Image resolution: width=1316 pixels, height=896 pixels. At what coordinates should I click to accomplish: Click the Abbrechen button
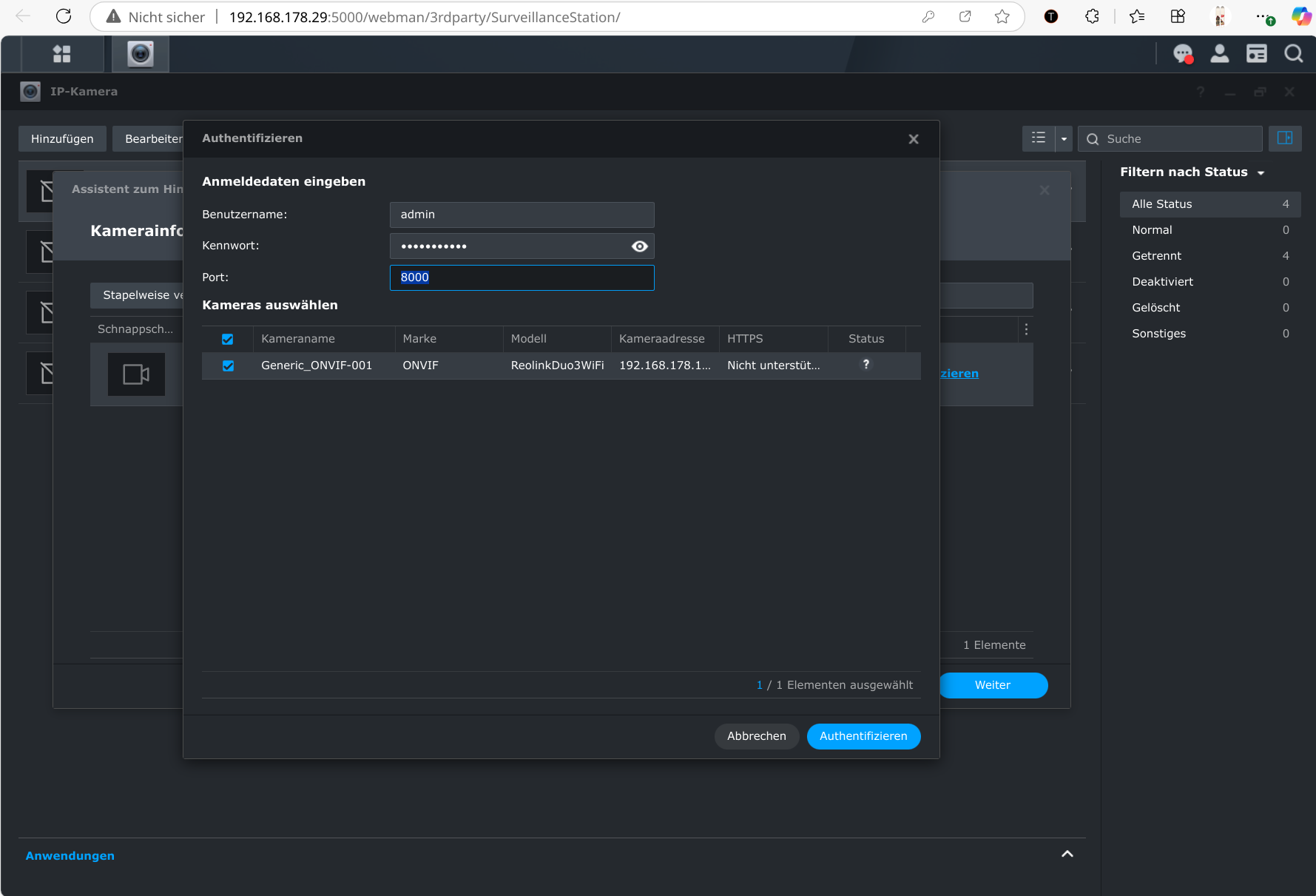click(756, 736)
